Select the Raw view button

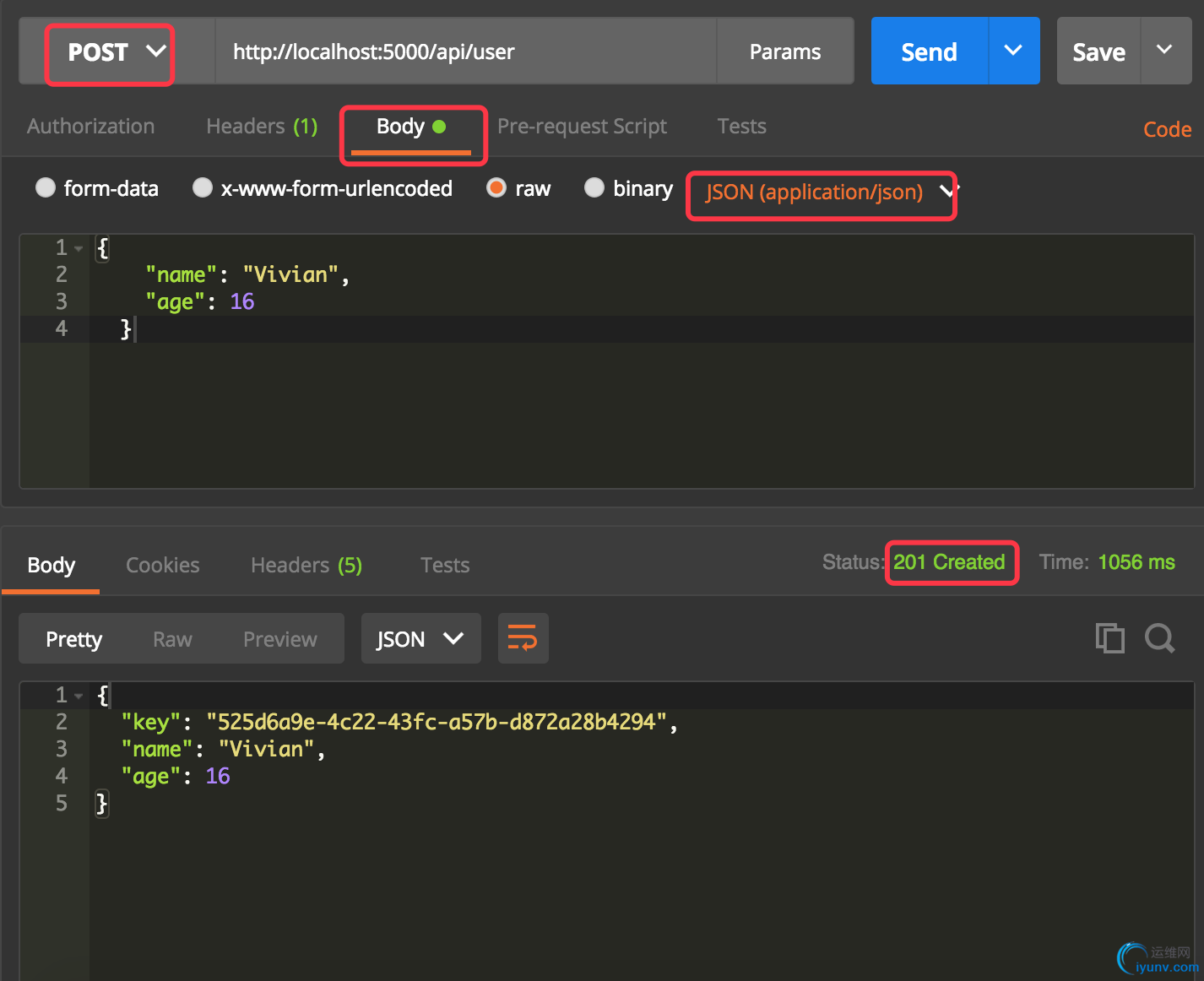(172, 639)
